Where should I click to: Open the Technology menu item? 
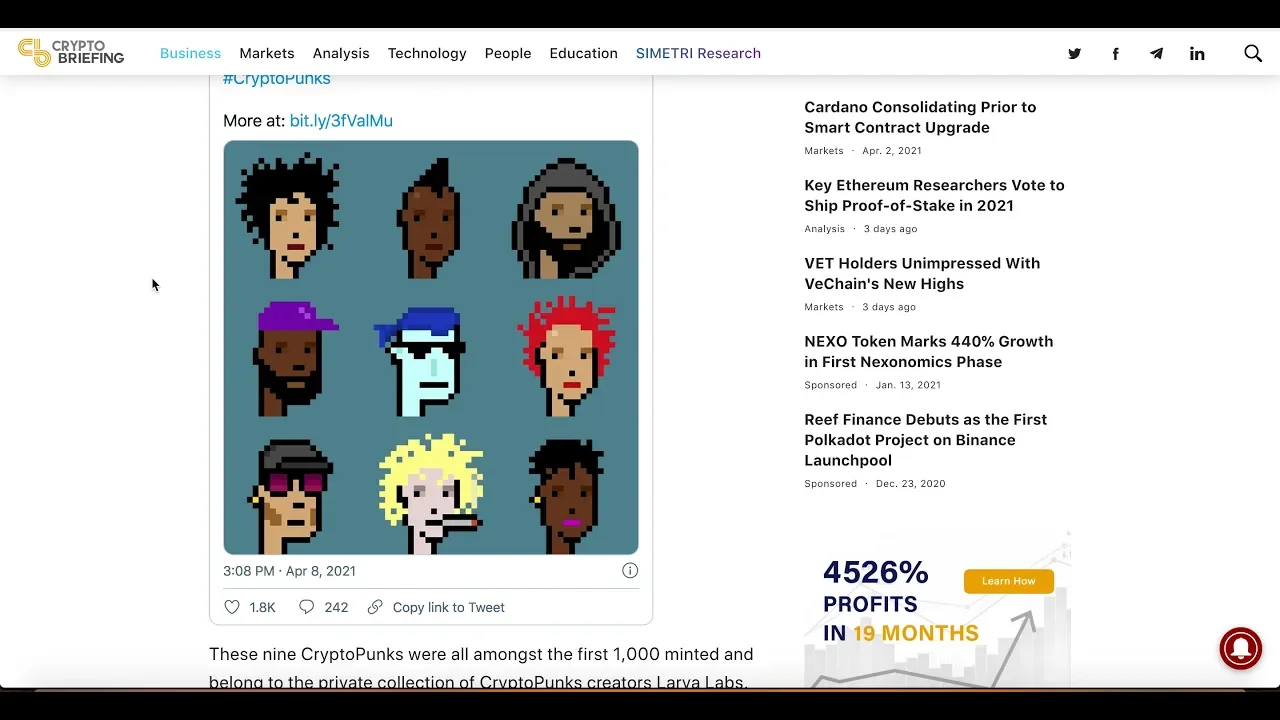[427, 53]
